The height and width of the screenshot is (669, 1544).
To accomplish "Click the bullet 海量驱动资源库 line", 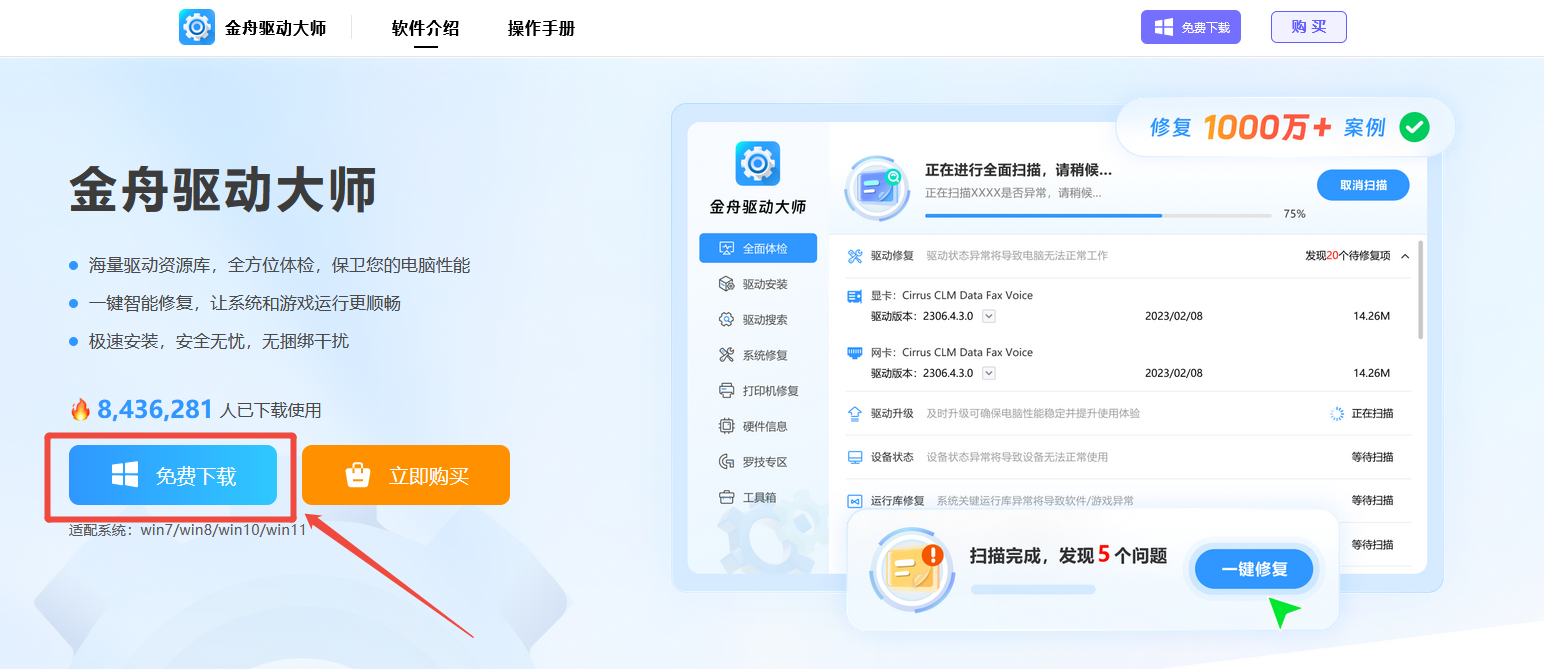I will (279, 266).
